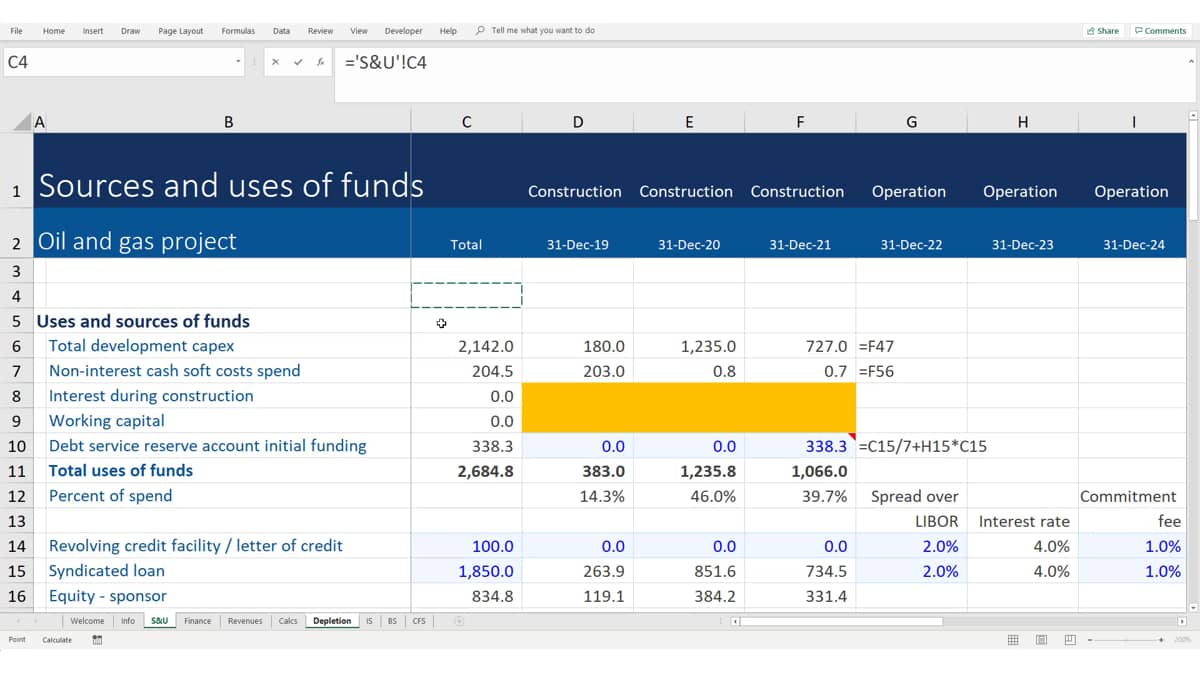The image size is (1200, 675).
Task: Cancel formula entry with the X icon
Action: coord(275,62)
